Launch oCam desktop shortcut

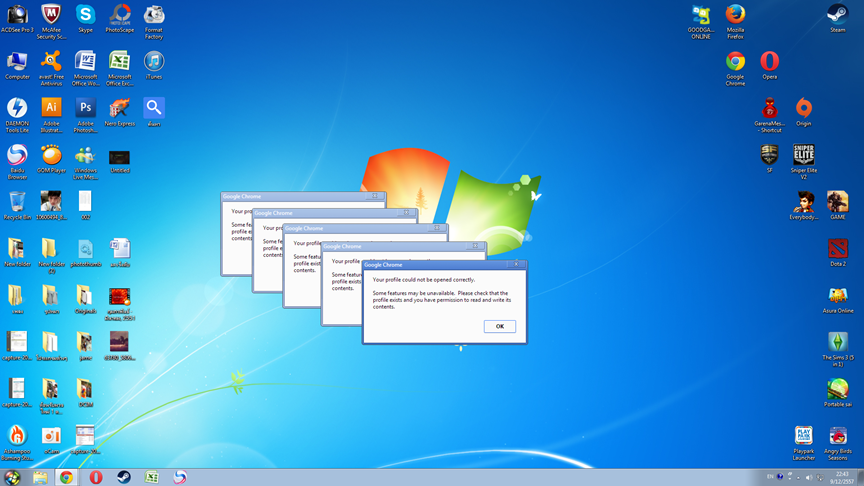coord(51,440)
